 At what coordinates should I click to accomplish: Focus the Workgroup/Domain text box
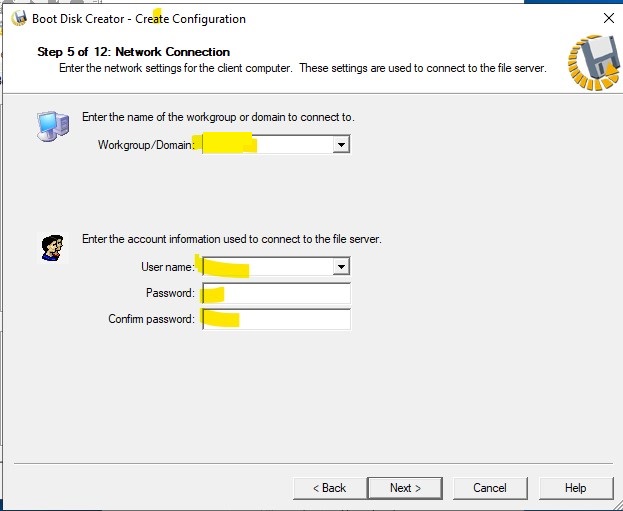pyautogui.click(x=267, y=145)
